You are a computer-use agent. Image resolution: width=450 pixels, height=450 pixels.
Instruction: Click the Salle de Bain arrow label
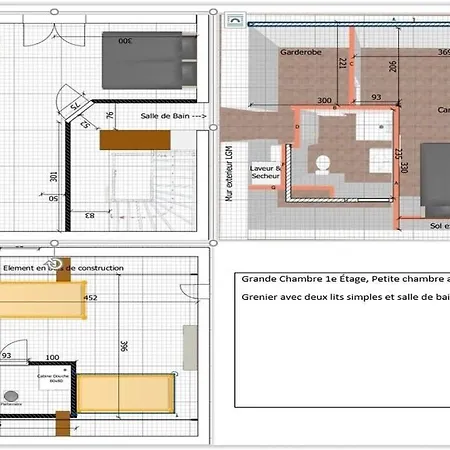173,116
